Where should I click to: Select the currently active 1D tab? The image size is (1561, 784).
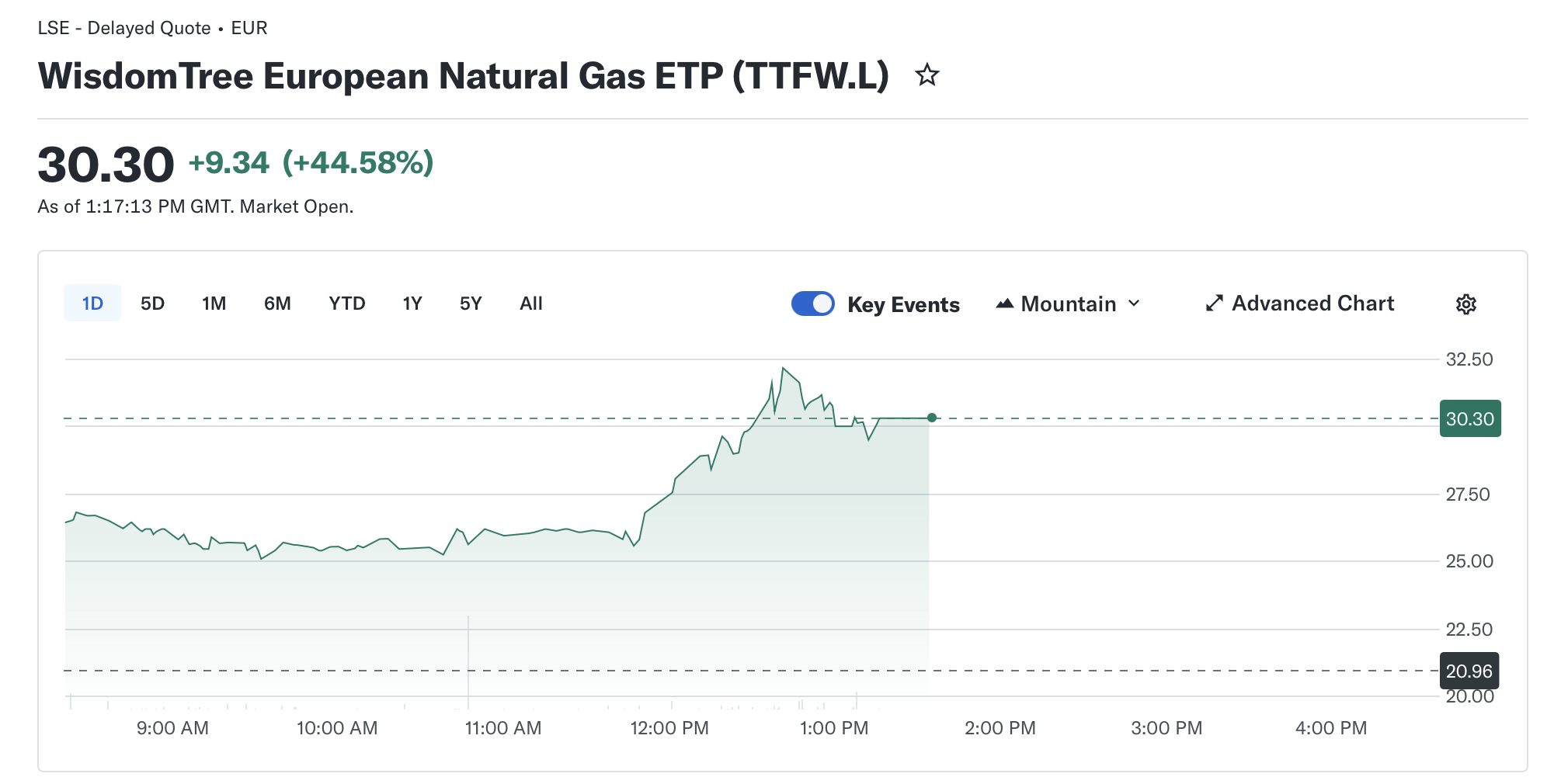coord(92,304)
